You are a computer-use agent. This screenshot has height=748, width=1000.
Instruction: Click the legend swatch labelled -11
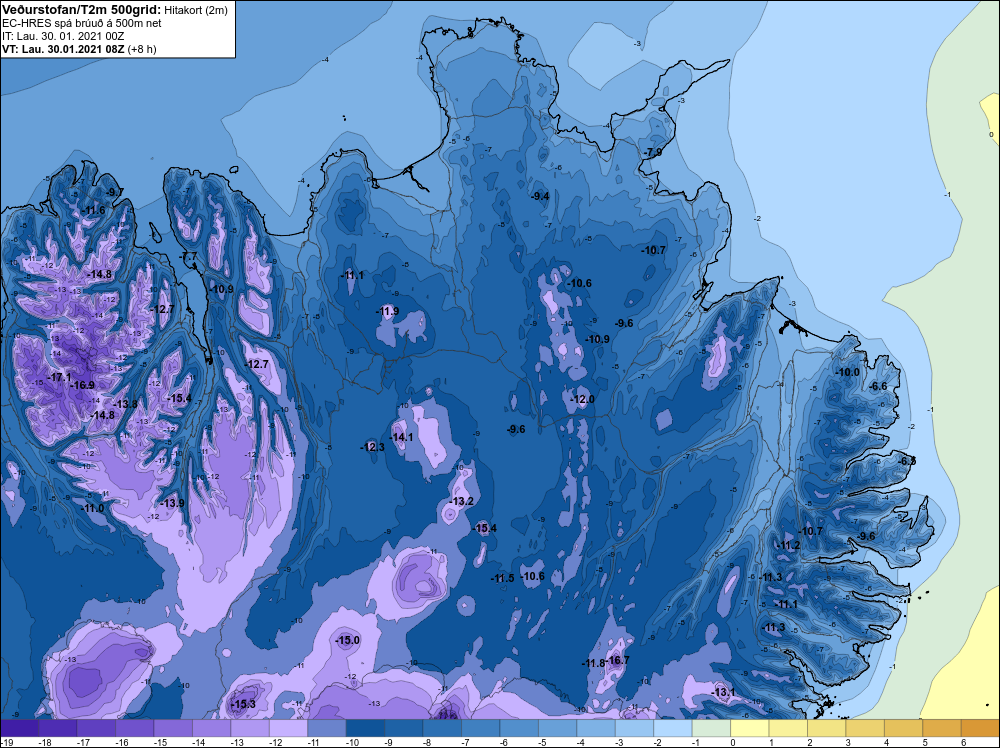tap(327, 728)
